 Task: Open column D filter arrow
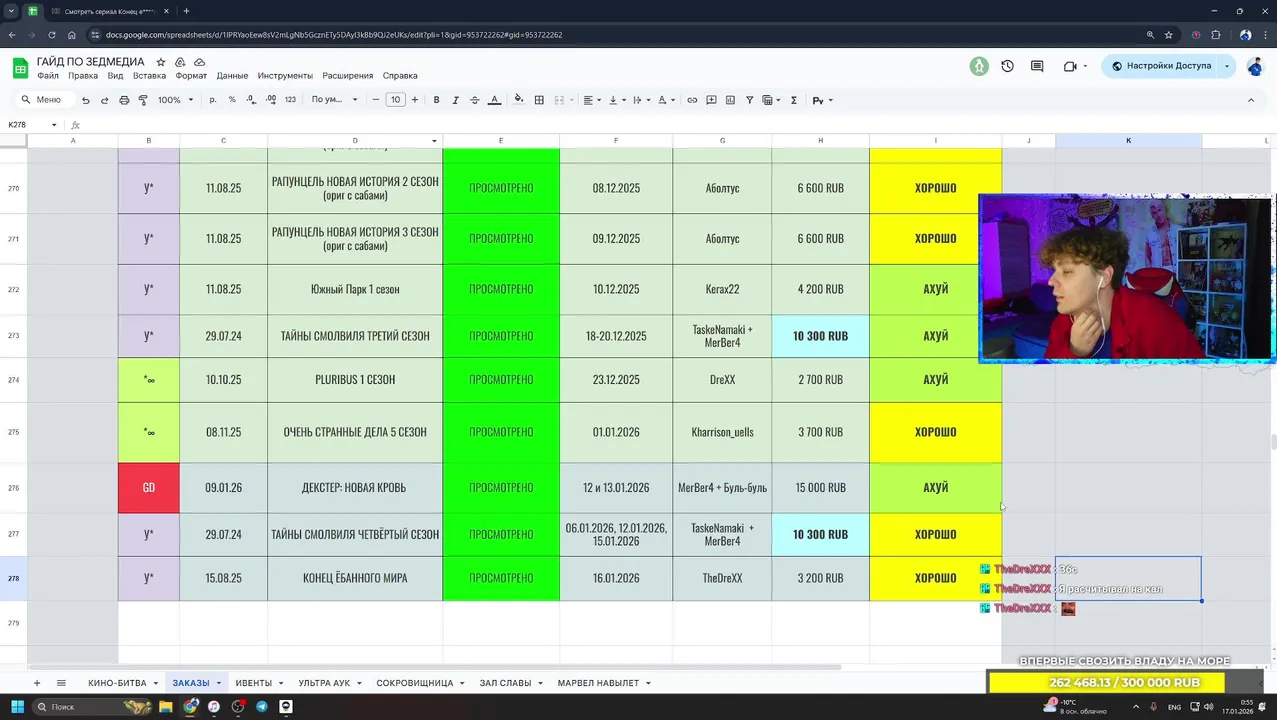point(434,141)
